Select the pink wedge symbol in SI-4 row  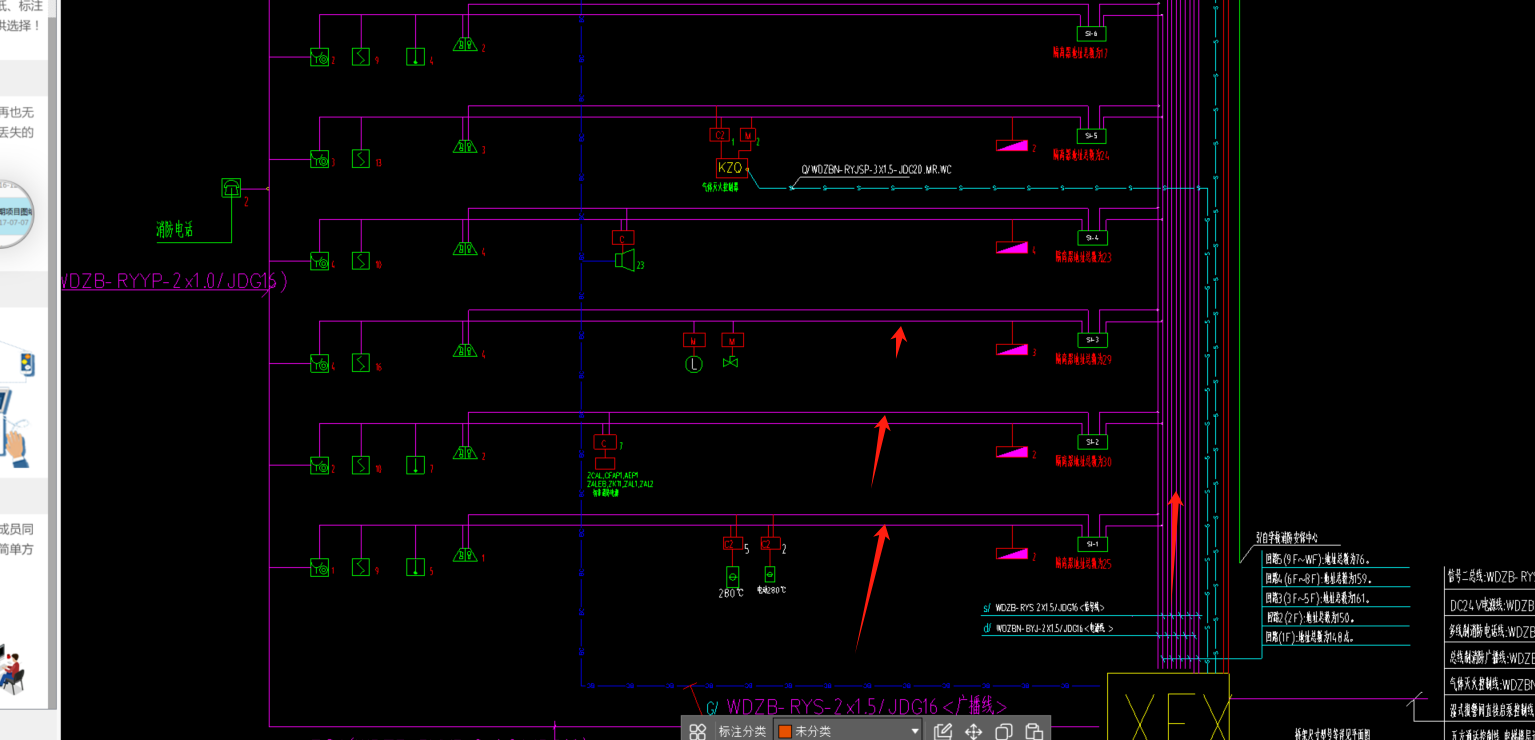[x=1012, y=247]
